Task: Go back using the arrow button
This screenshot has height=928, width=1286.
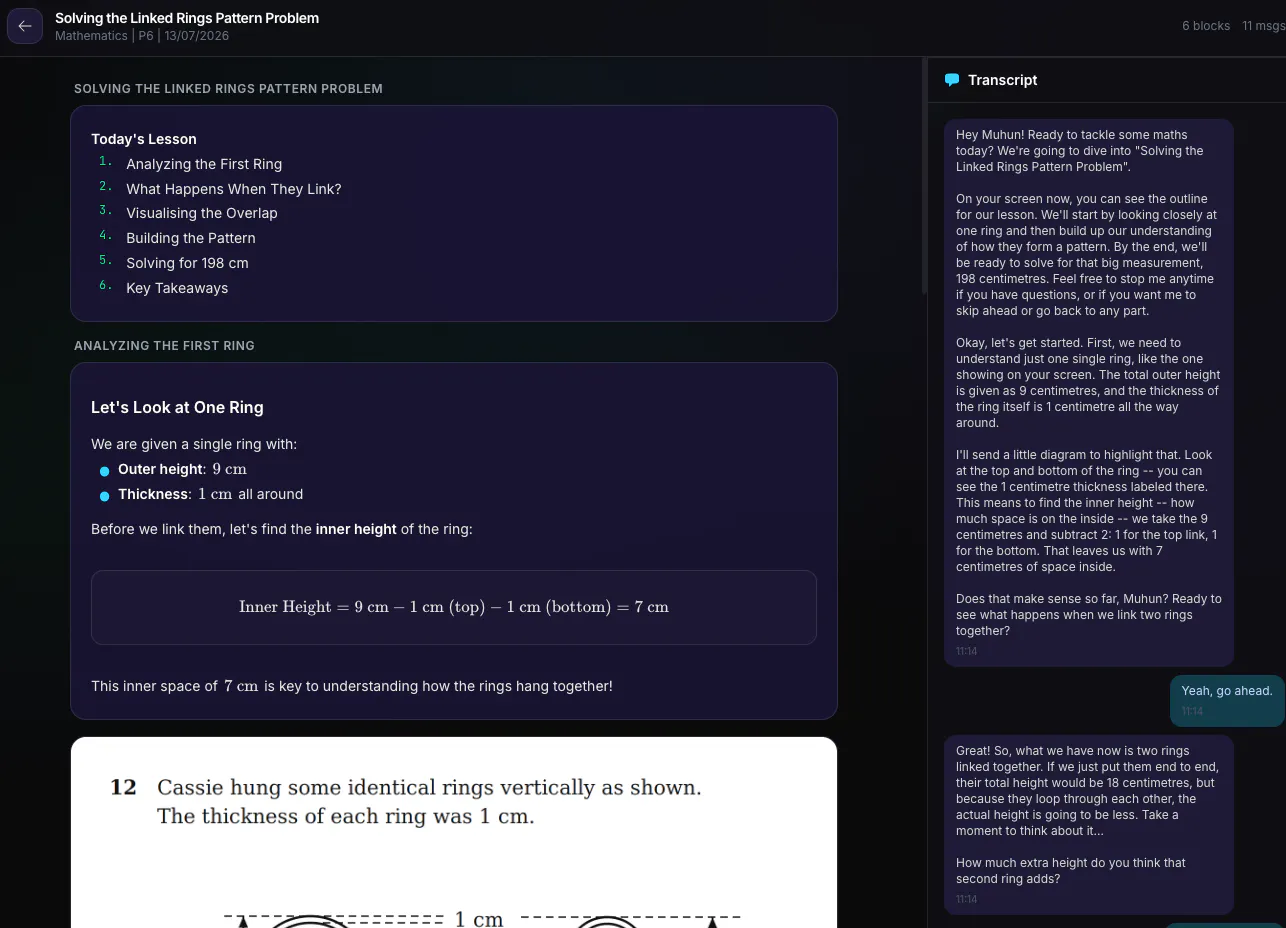Action: pyautogui.click(x=25, y=26)
